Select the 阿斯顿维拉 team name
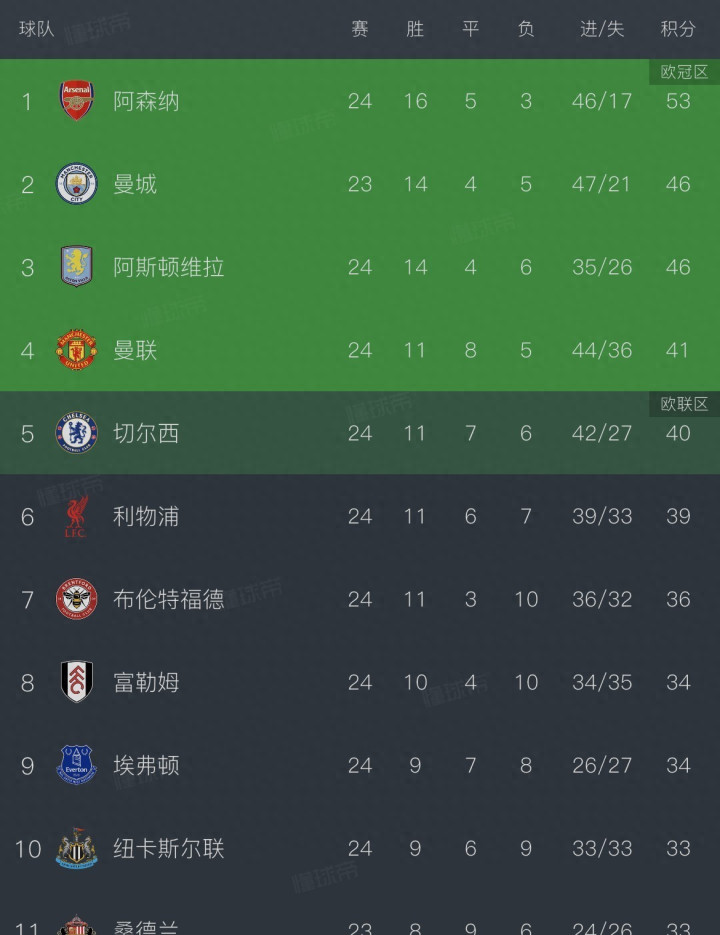 point(168,267)
